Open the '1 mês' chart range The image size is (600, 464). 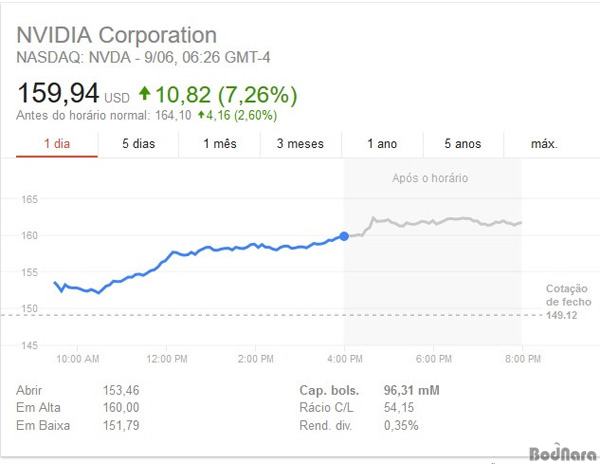pyautogui.click(x=219, y=144)
